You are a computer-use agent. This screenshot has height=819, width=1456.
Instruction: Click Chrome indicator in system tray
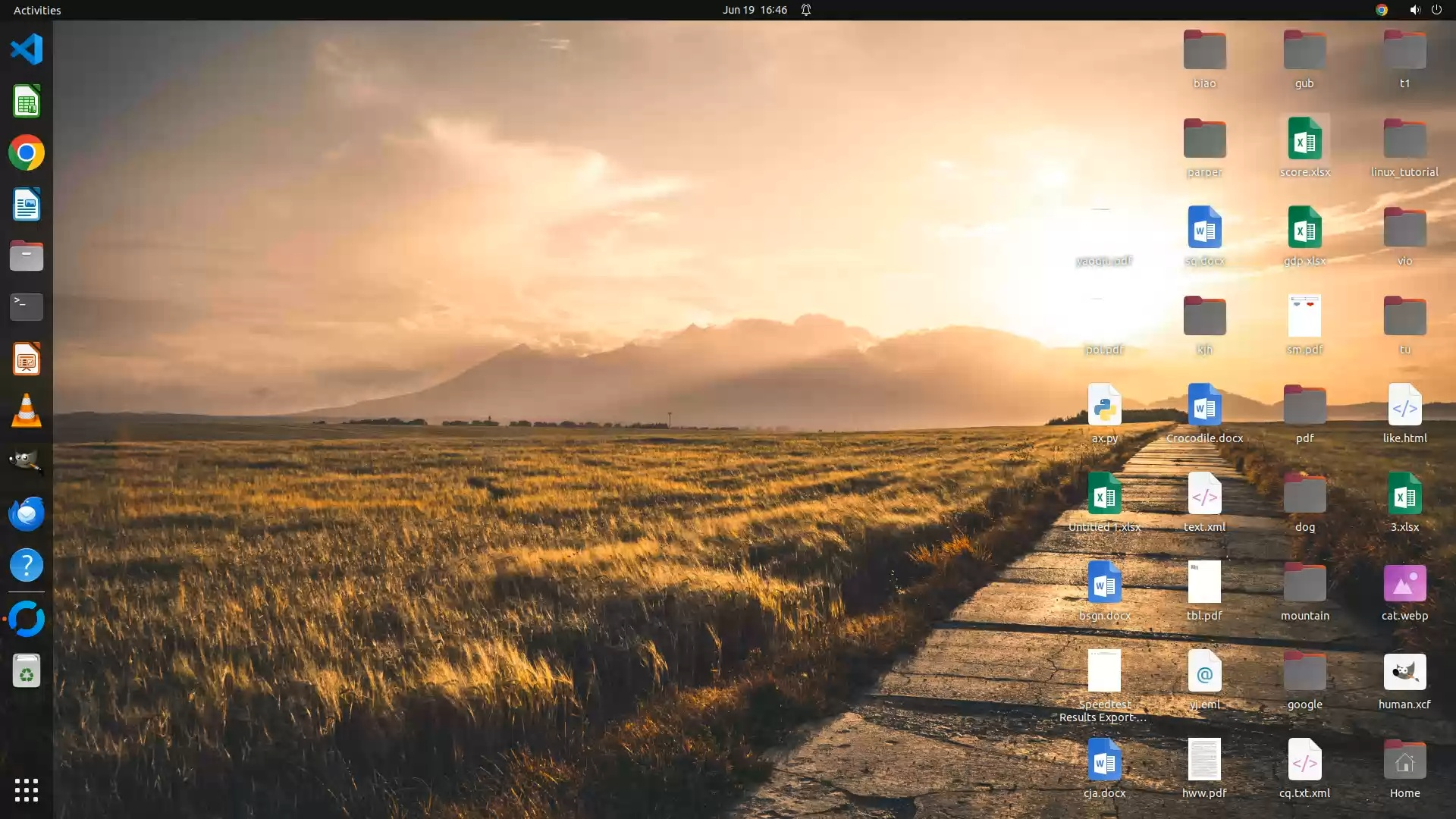1382,10
